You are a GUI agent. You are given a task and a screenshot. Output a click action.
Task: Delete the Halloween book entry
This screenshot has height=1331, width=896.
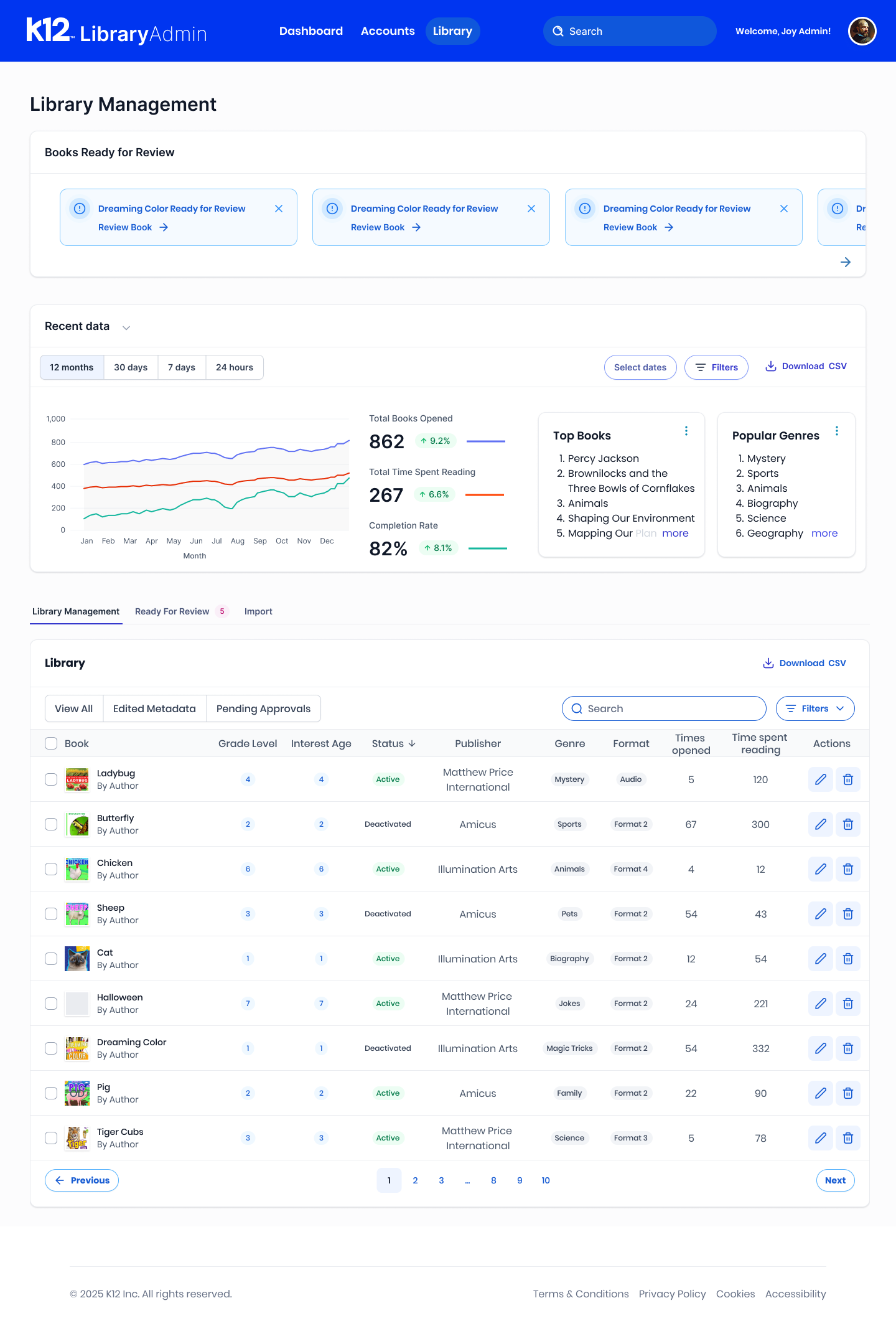[x=848, y=1004]
